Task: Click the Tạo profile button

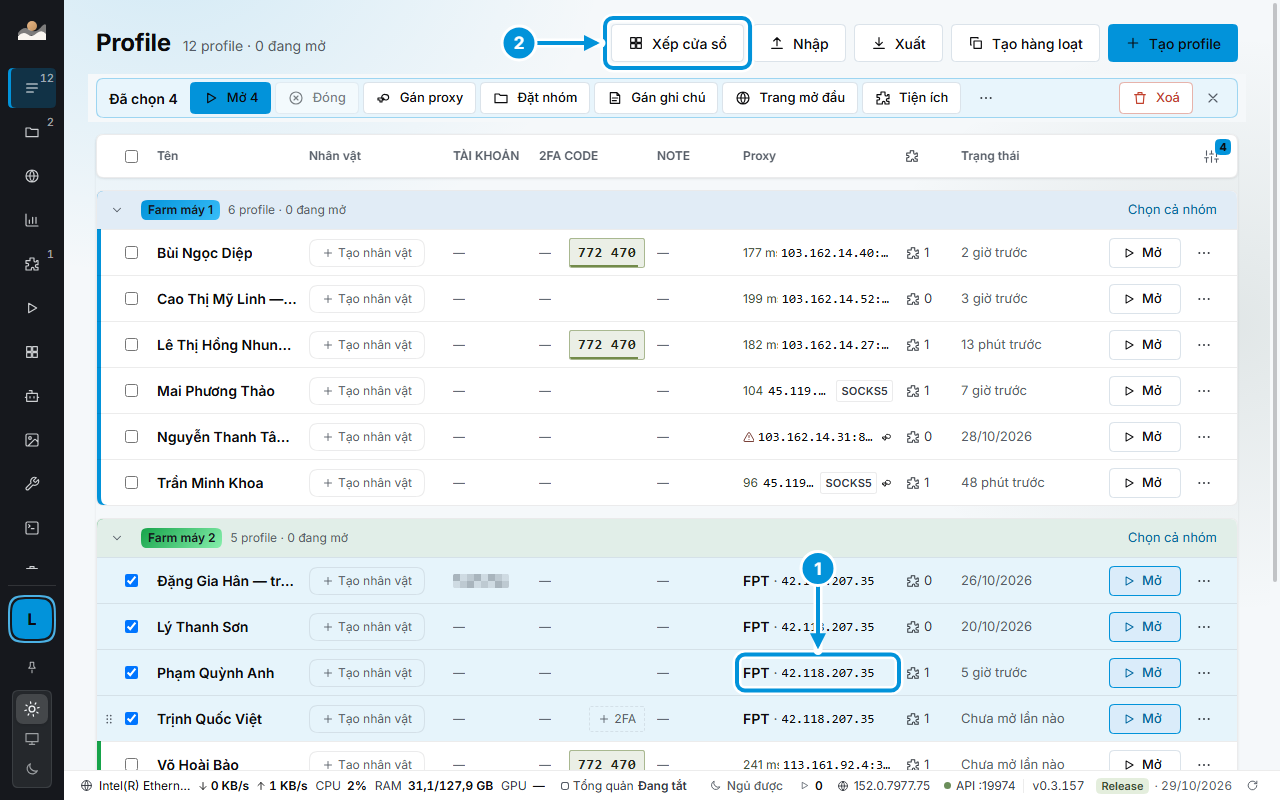Action: 1173,44
